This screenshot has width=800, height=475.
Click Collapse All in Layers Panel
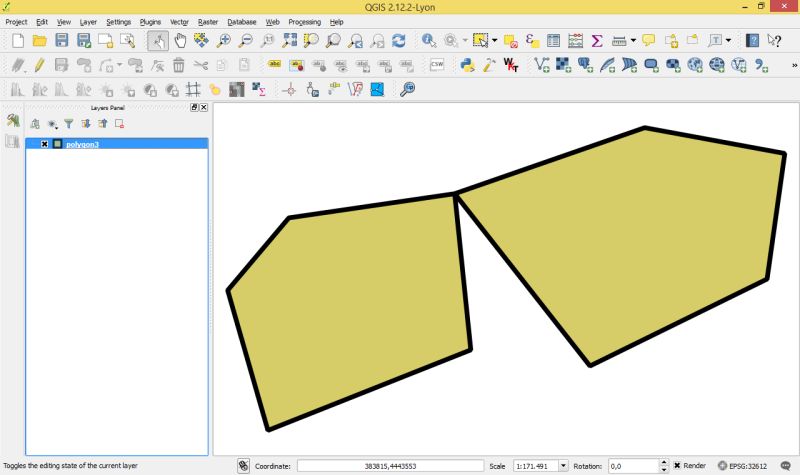pyautogui.click(x=103, y=123)
